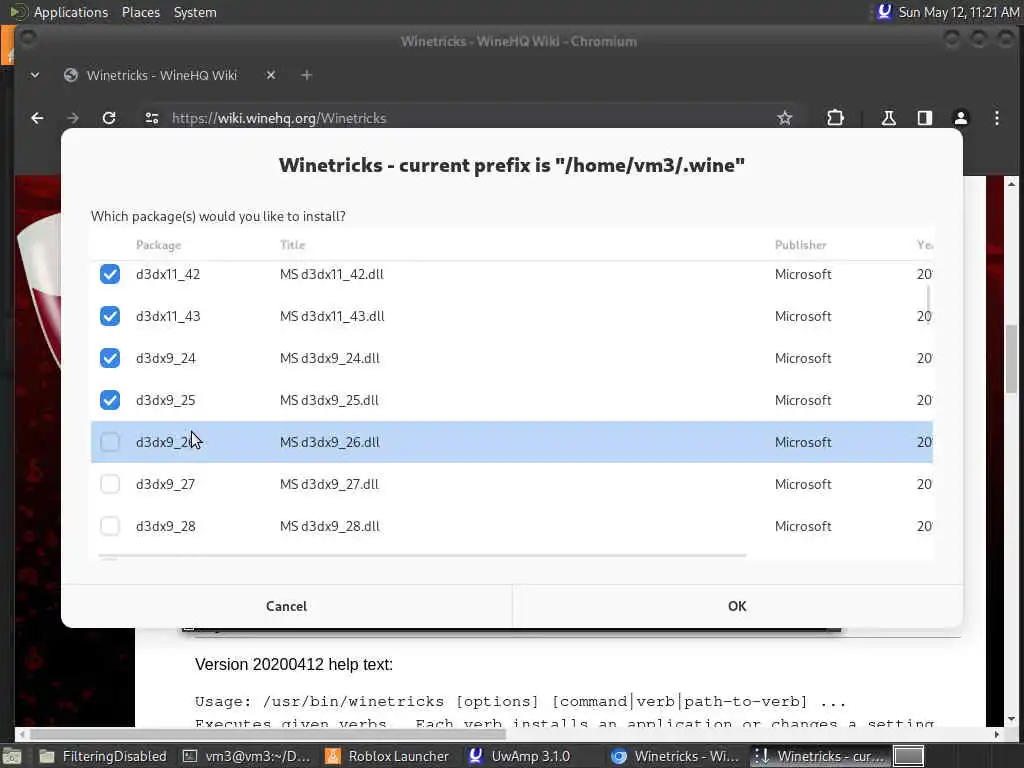Sort list by Title column header
This screenshot has height=768, width=1024.
click(293, 245)
